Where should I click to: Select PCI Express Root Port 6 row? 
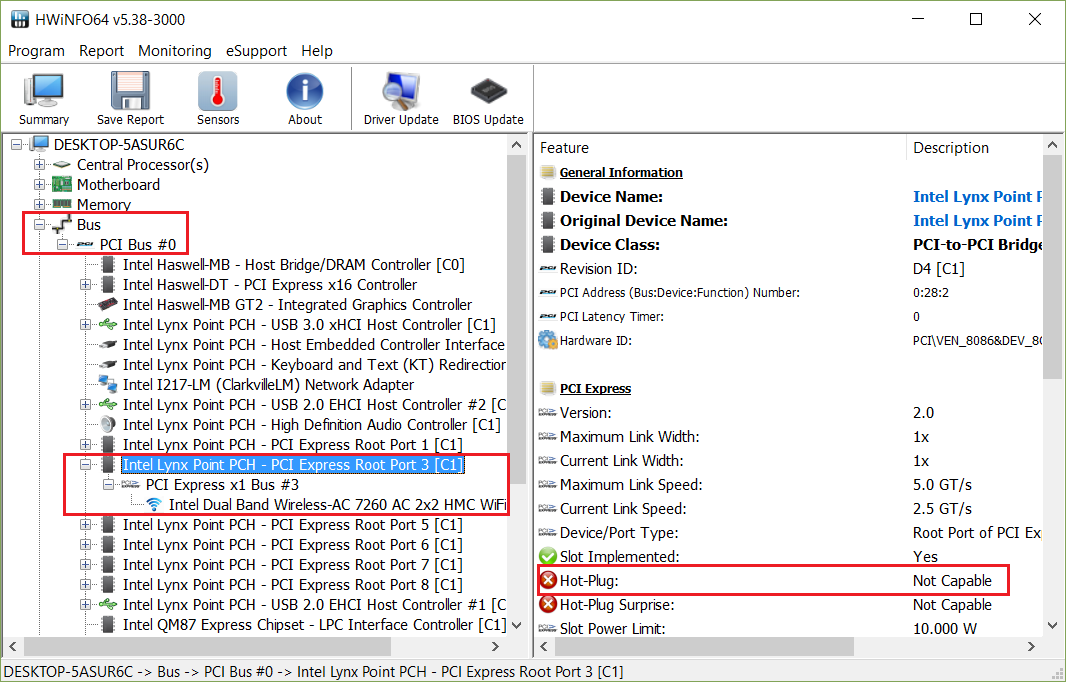[292, 545]
